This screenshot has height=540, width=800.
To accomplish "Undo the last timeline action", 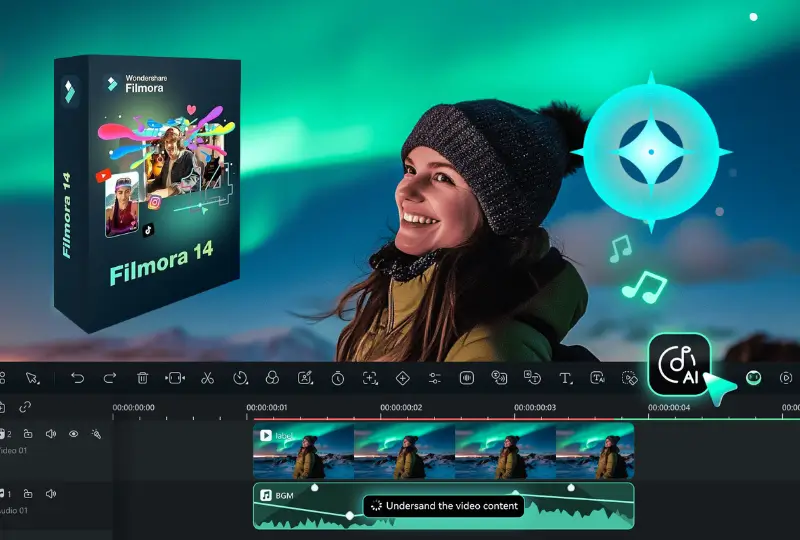I will coord(78,378).
